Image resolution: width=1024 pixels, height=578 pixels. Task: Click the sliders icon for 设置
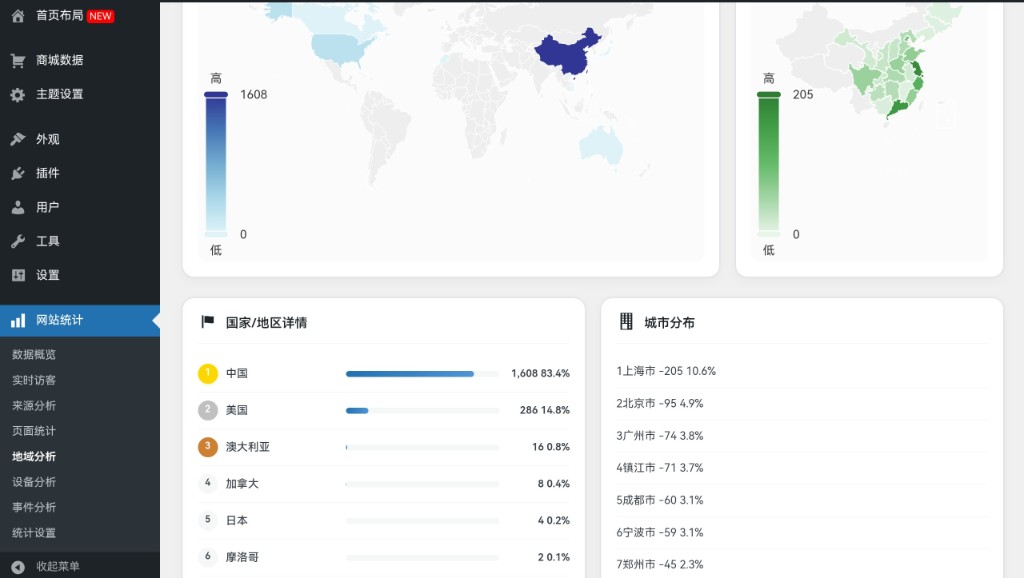point(18,275)
